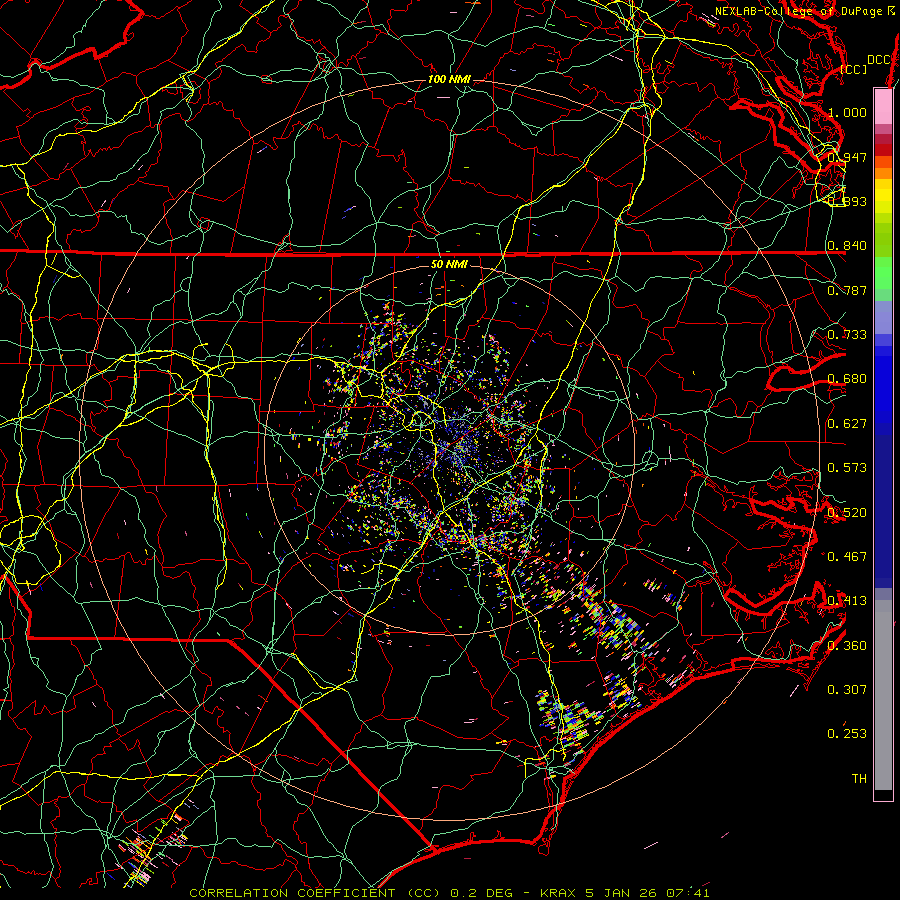Click the "TH" threshold label on the scale
The image size is (900, 900).
[x=859, y=779]
